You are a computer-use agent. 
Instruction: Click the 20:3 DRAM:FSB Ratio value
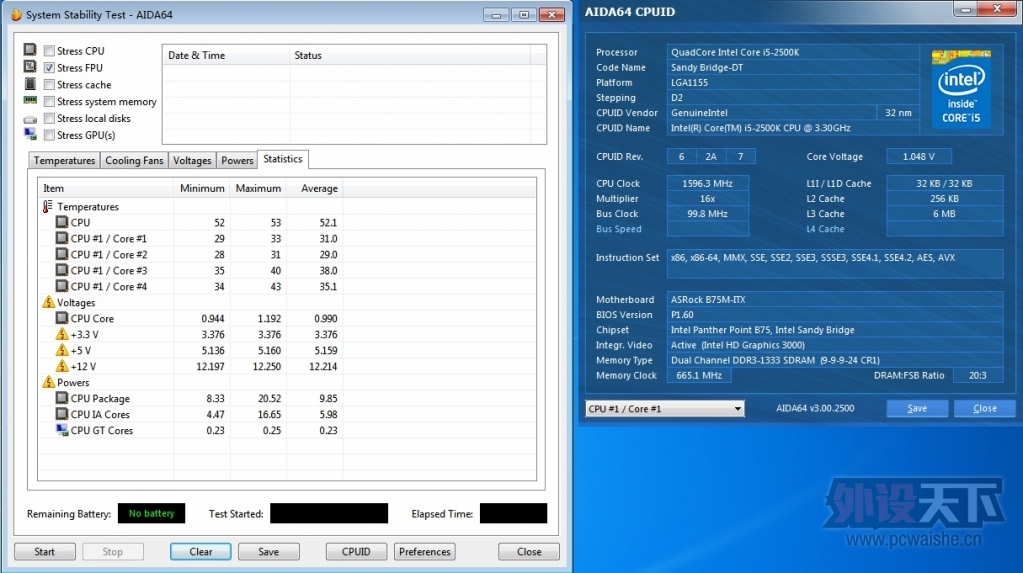pyautogui.click(x=977, y=375)
